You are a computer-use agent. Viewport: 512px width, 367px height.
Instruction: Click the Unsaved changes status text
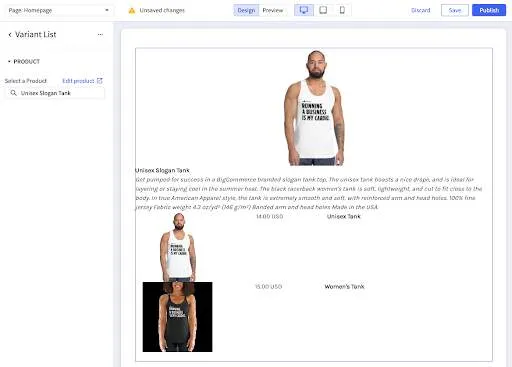[162, 10]
